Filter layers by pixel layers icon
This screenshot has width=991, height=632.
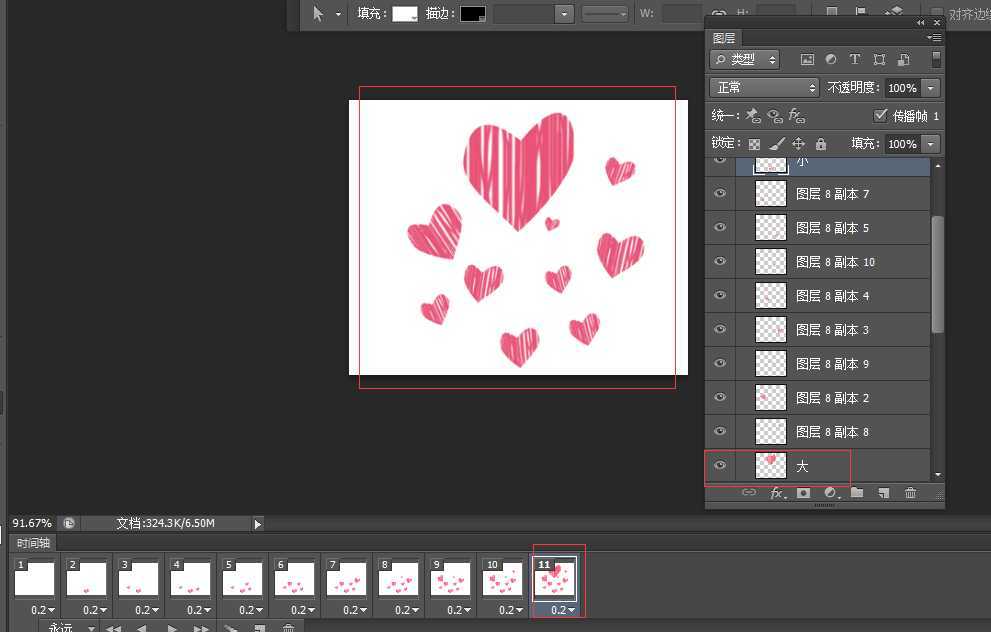(807, 60)
